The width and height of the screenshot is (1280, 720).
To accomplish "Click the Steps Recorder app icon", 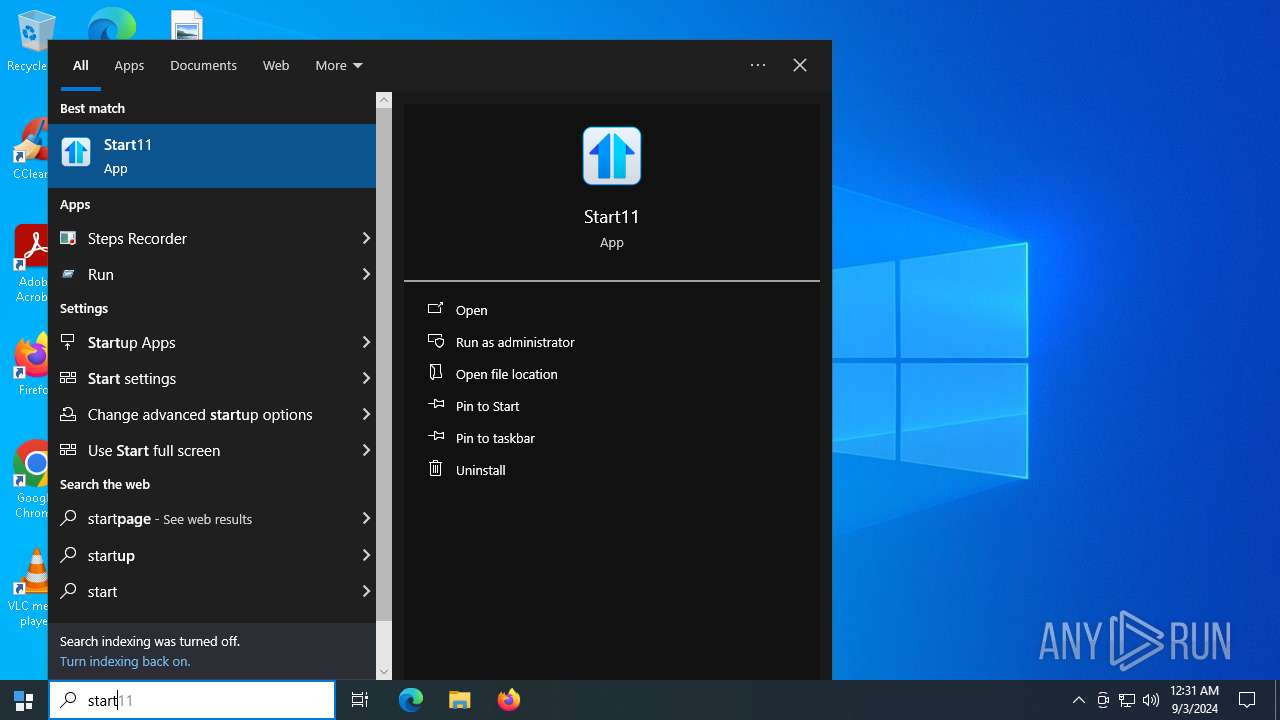I will coord(68,238).
